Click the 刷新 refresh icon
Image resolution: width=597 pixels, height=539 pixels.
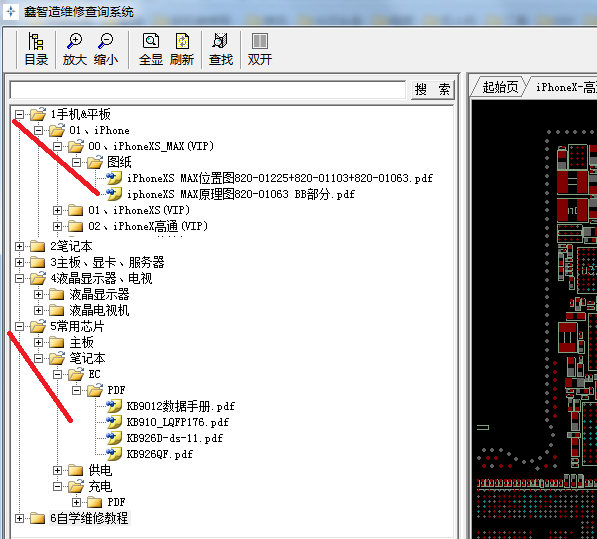pos(182,41)
